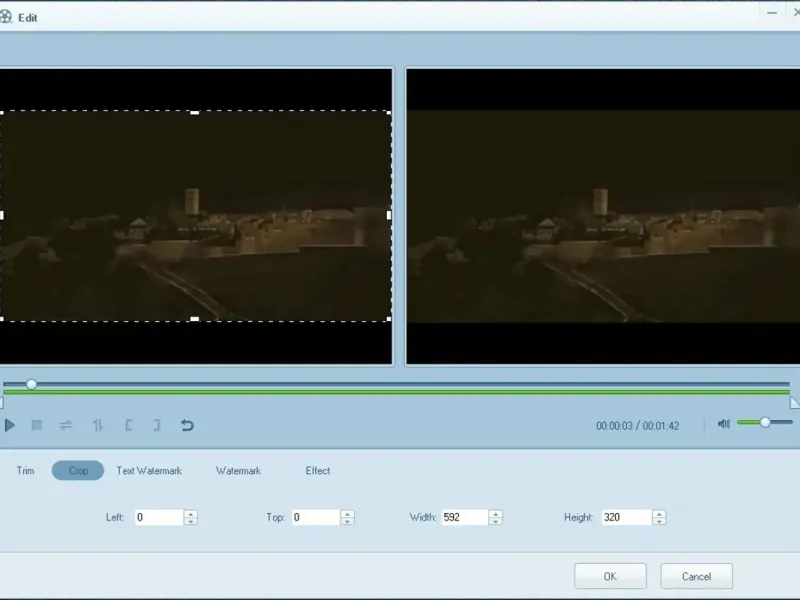Open the Watermark tab
Screen dimensions: 800x600
tap(238, 471)
